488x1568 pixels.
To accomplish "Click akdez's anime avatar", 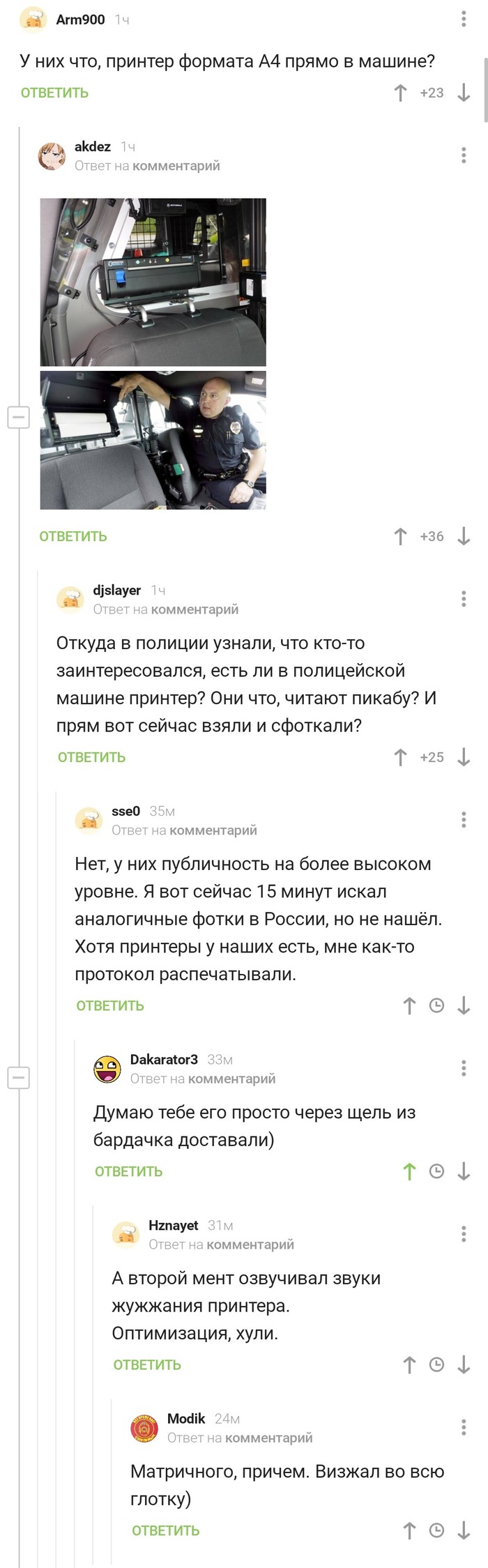I will pos(52,155).
